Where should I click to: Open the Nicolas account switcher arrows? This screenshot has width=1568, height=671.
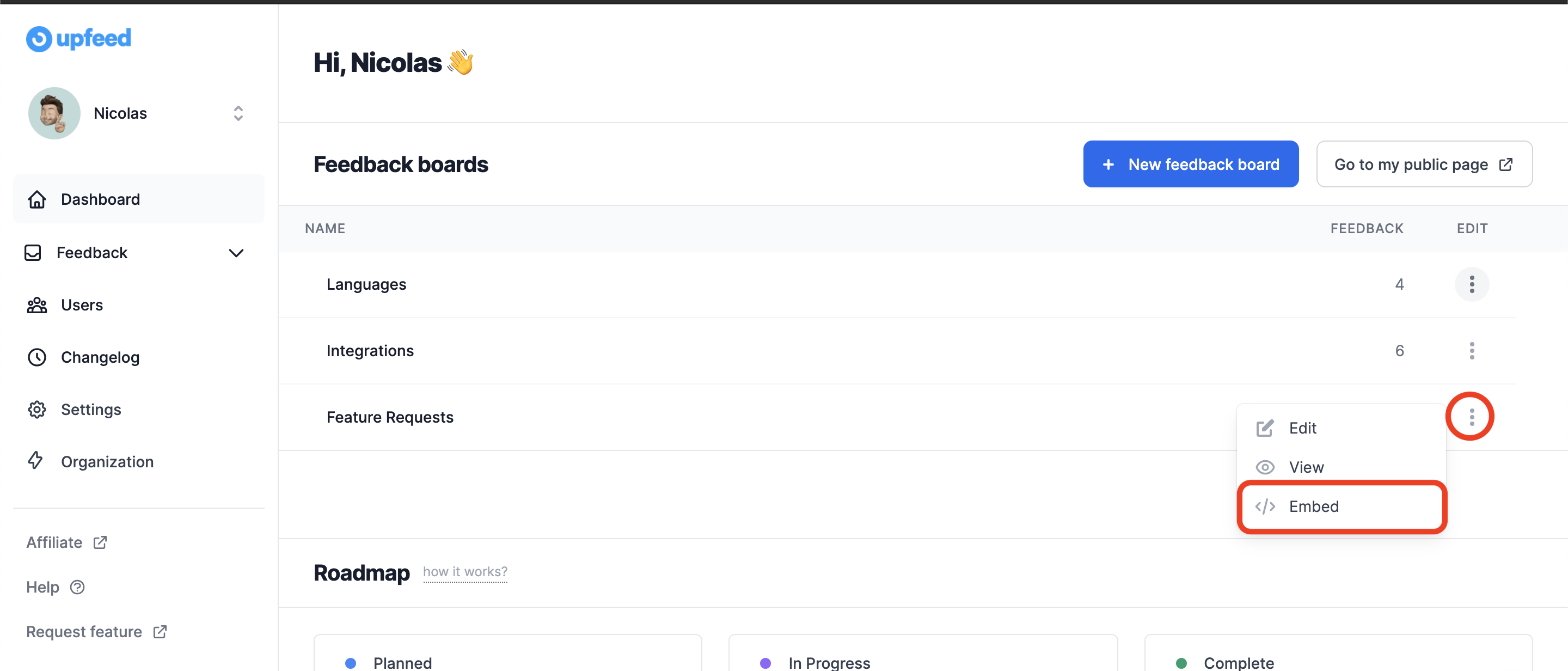click(238, 113)
